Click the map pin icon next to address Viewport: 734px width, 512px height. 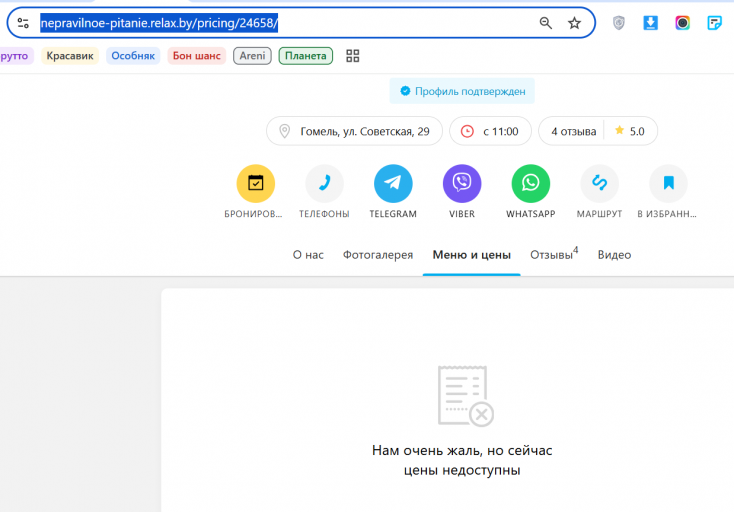(x=285, y=131)
